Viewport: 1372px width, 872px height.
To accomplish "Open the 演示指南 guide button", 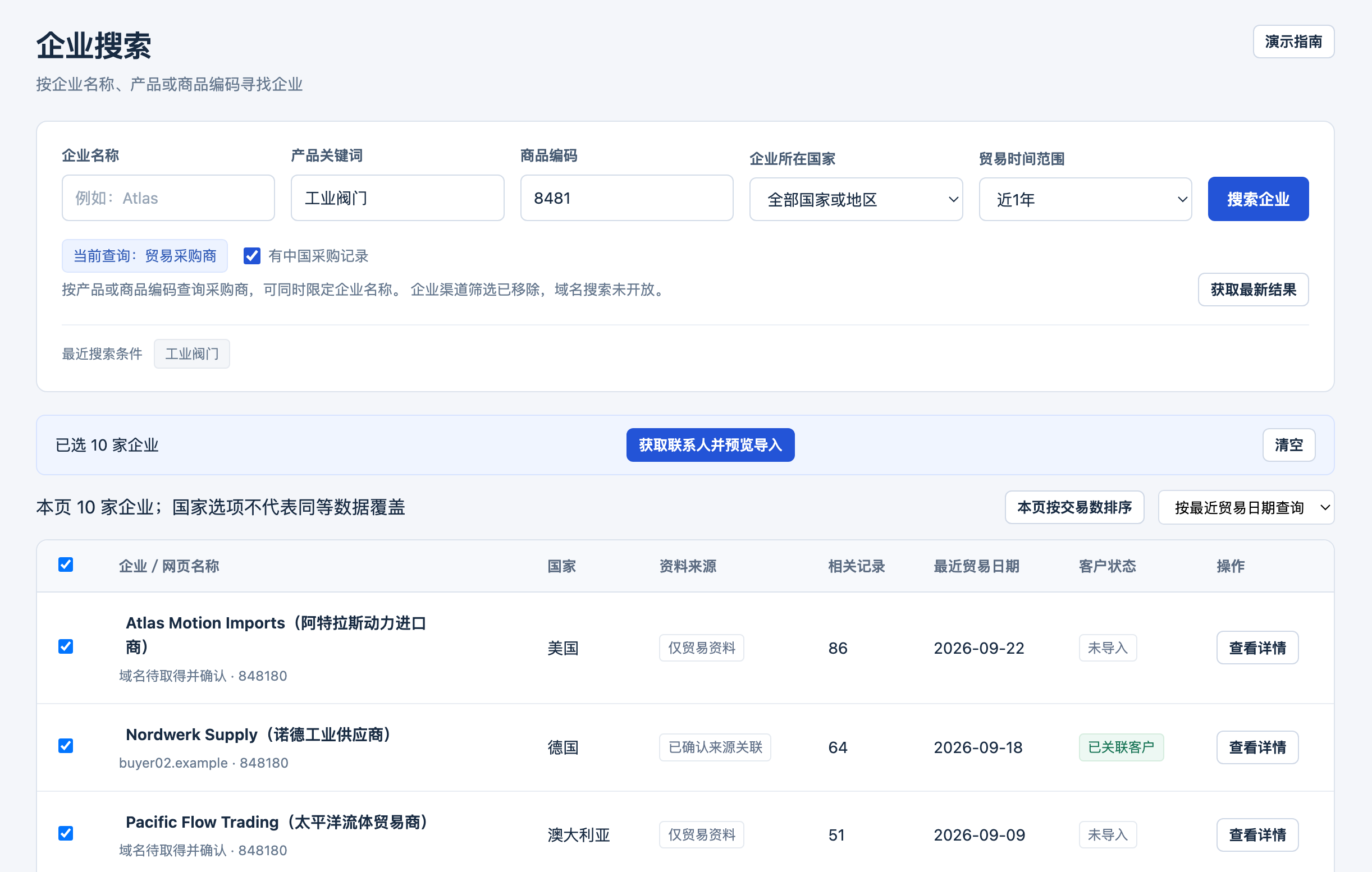I will pos(1293,42).
